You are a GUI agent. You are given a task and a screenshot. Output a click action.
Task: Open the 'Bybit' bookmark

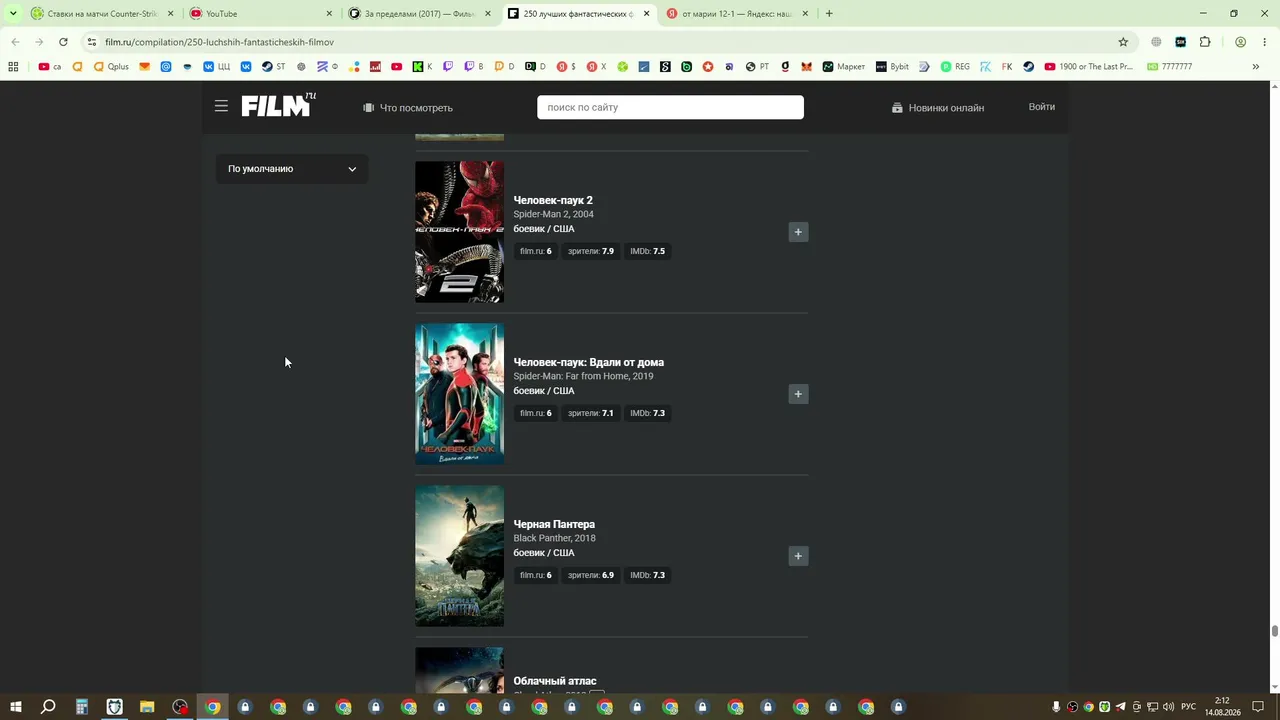pyautogui.click(x=892, y=67)
